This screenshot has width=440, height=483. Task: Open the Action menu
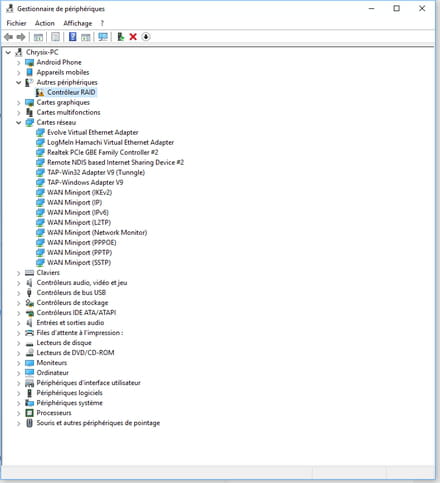[45, 23]
